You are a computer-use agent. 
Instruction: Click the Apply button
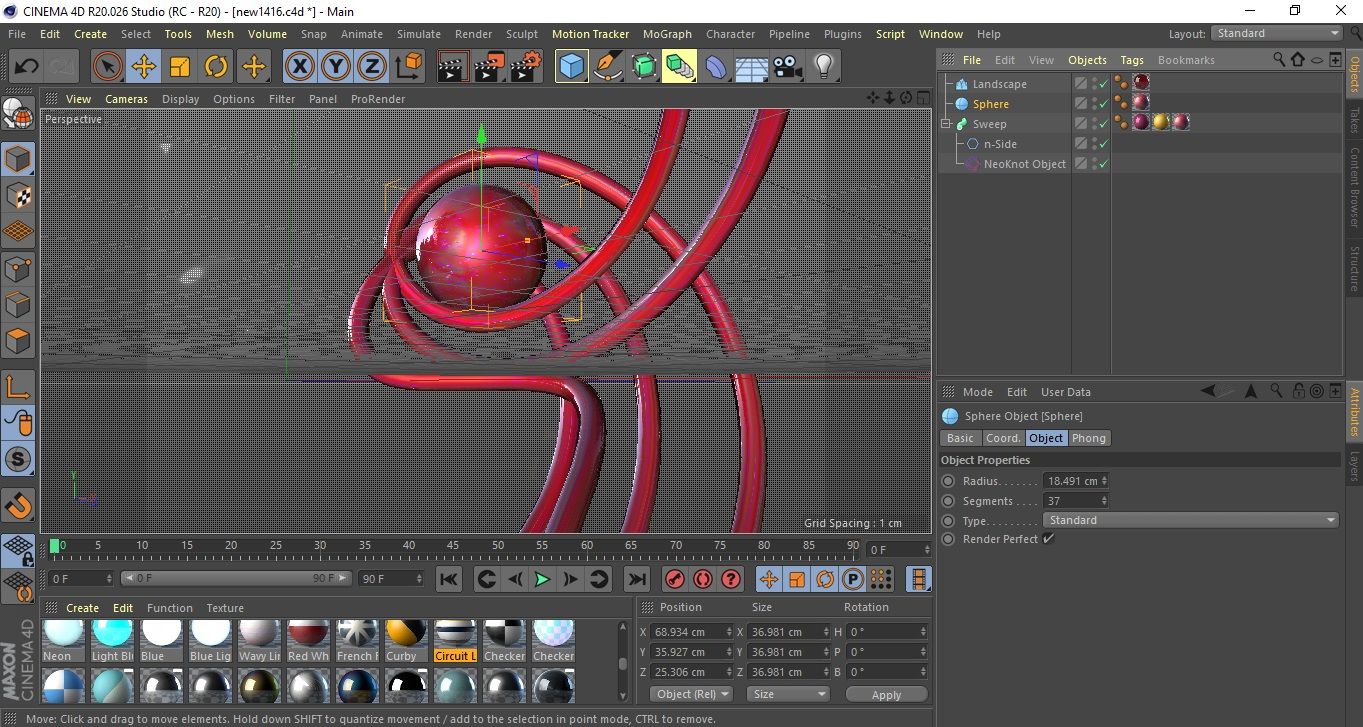tap(886, 694)
